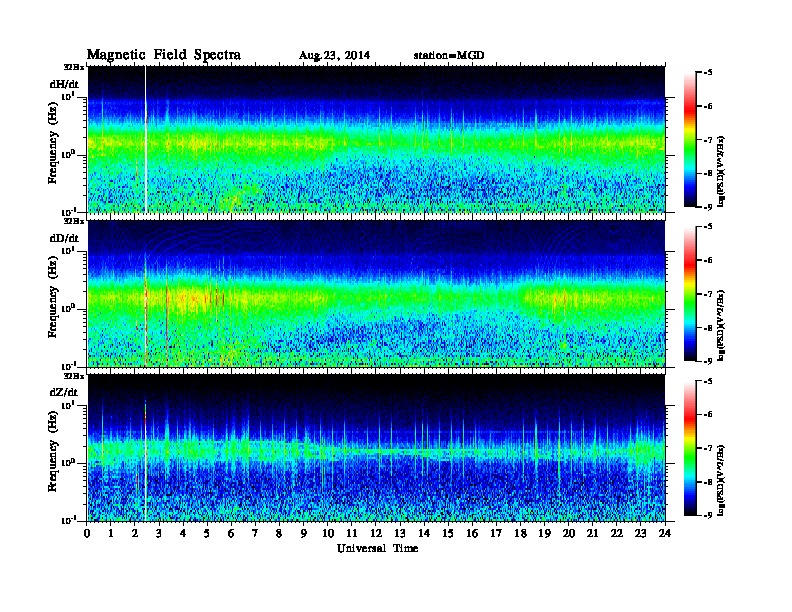This screenshot has height=612, width=792.
Task: Click the hour 22 tick label
Action: click(x=617, y=533)
